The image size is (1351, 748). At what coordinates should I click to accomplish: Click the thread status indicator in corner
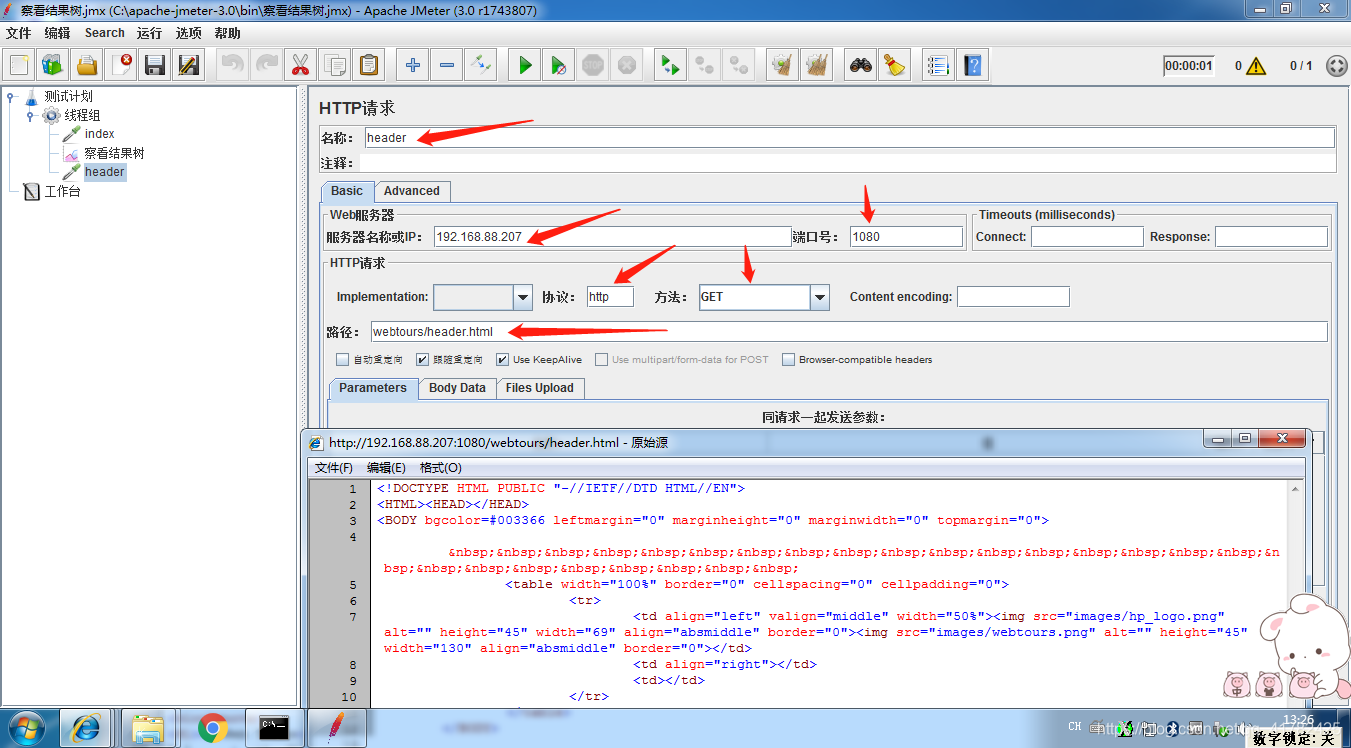coord(1336,66)
